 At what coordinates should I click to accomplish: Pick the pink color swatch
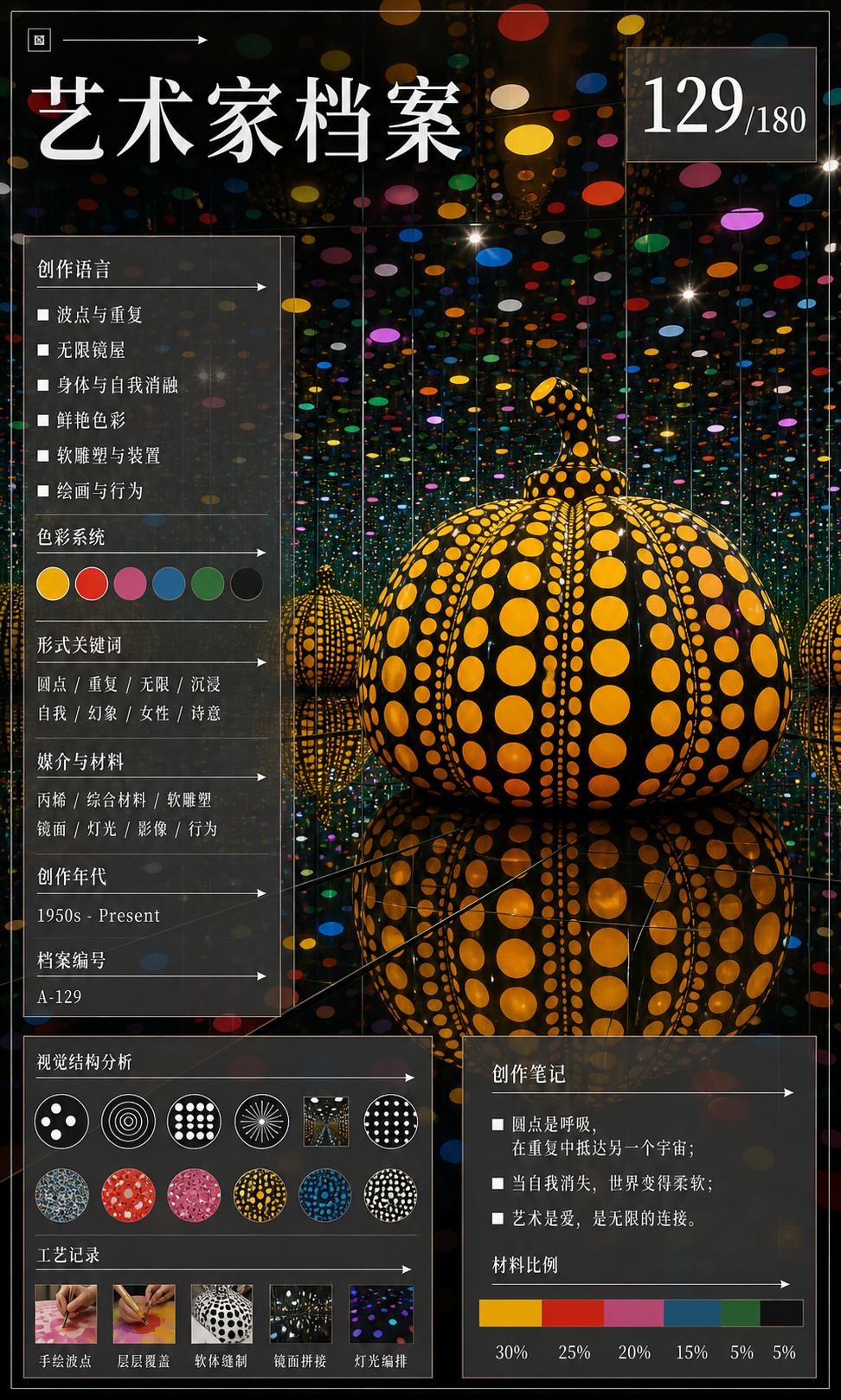click(130, 584)
